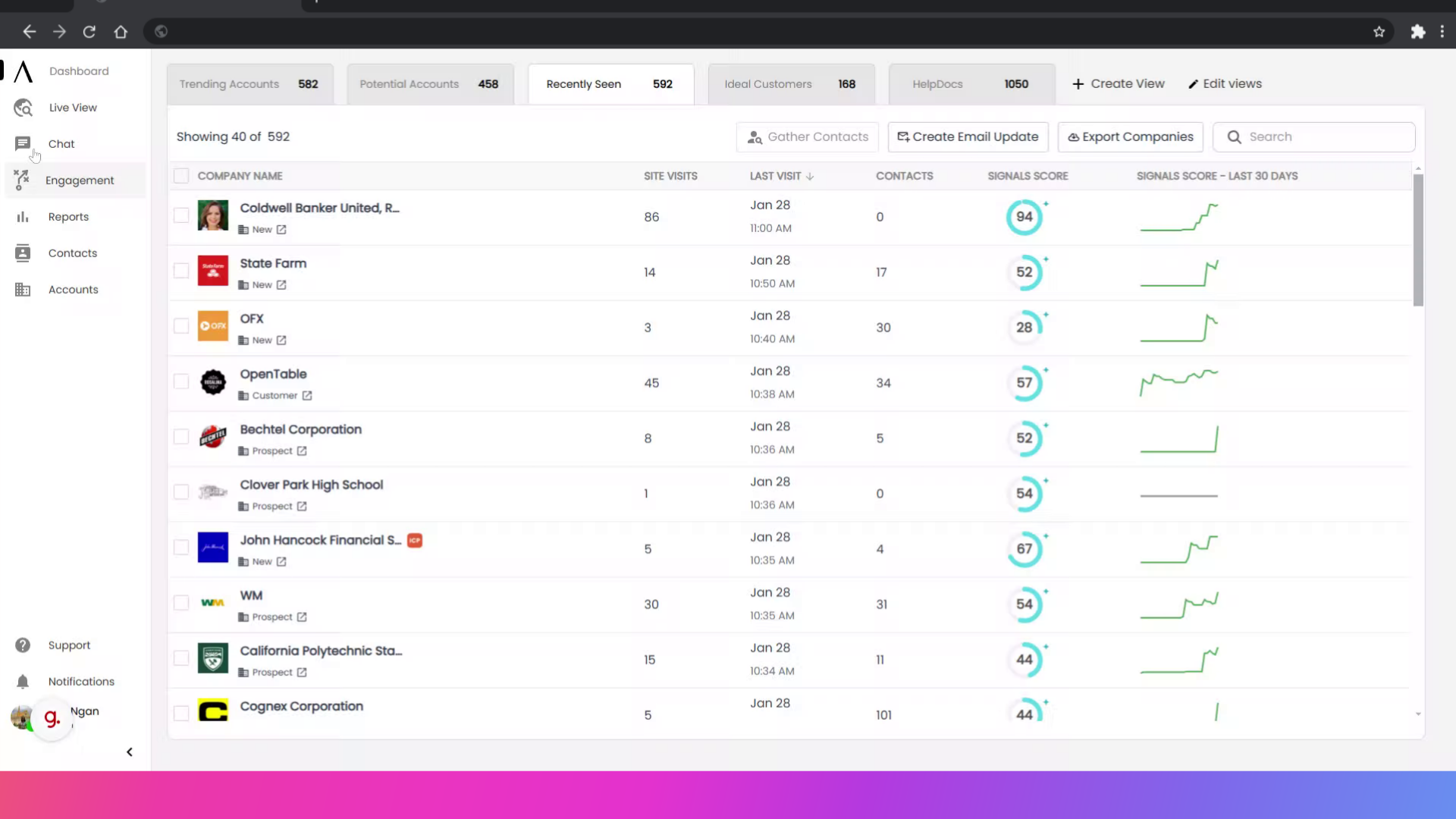
Task: Select the Coldwell Banker United row checkbox
Action: click(181, 215)
